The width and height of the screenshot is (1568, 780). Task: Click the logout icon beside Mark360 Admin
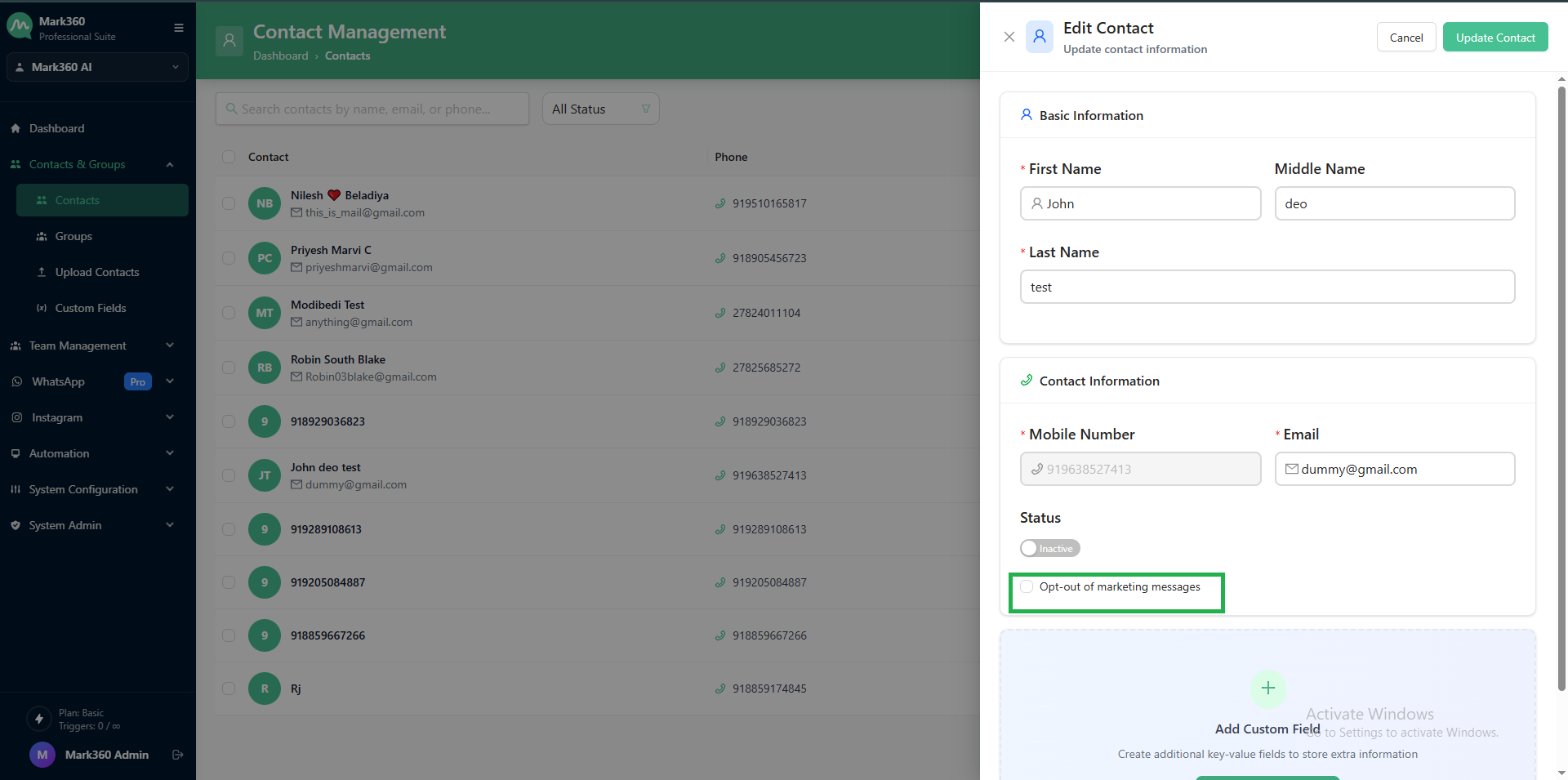point(177,755)
